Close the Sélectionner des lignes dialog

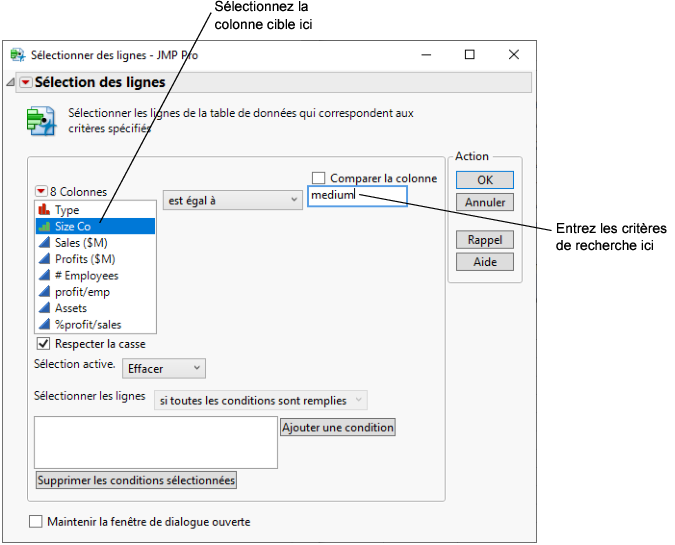click(514, 55)
